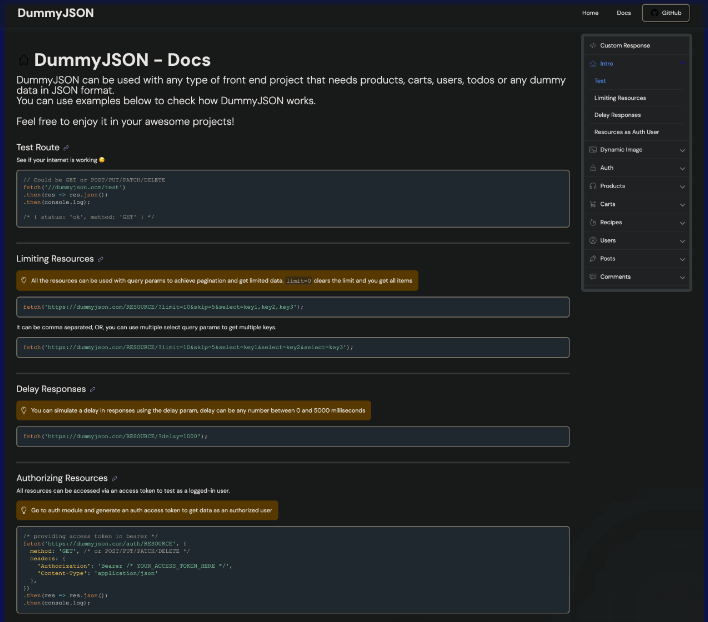Click 'See if your internet is working' text

tap(57, 160)
